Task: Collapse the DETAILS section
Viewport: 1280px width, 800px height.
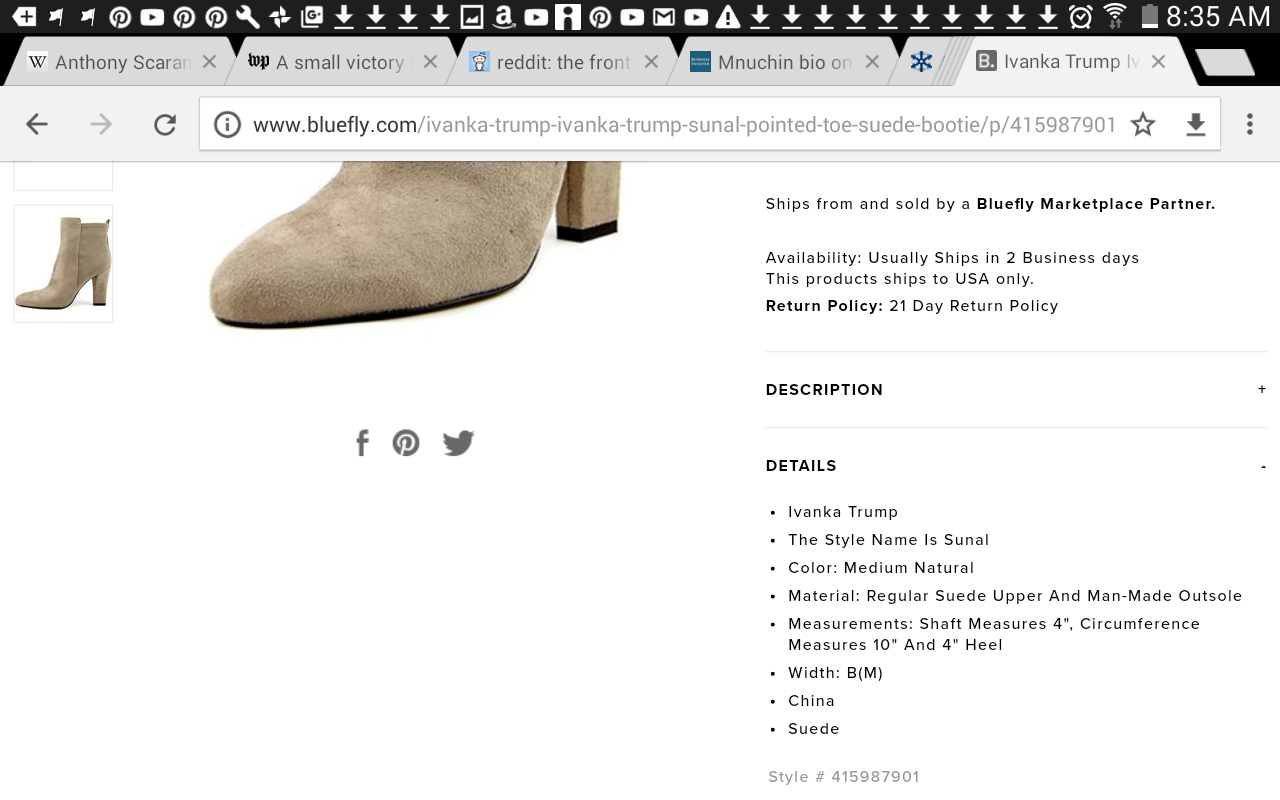Action: click(x=1016, y=466)
